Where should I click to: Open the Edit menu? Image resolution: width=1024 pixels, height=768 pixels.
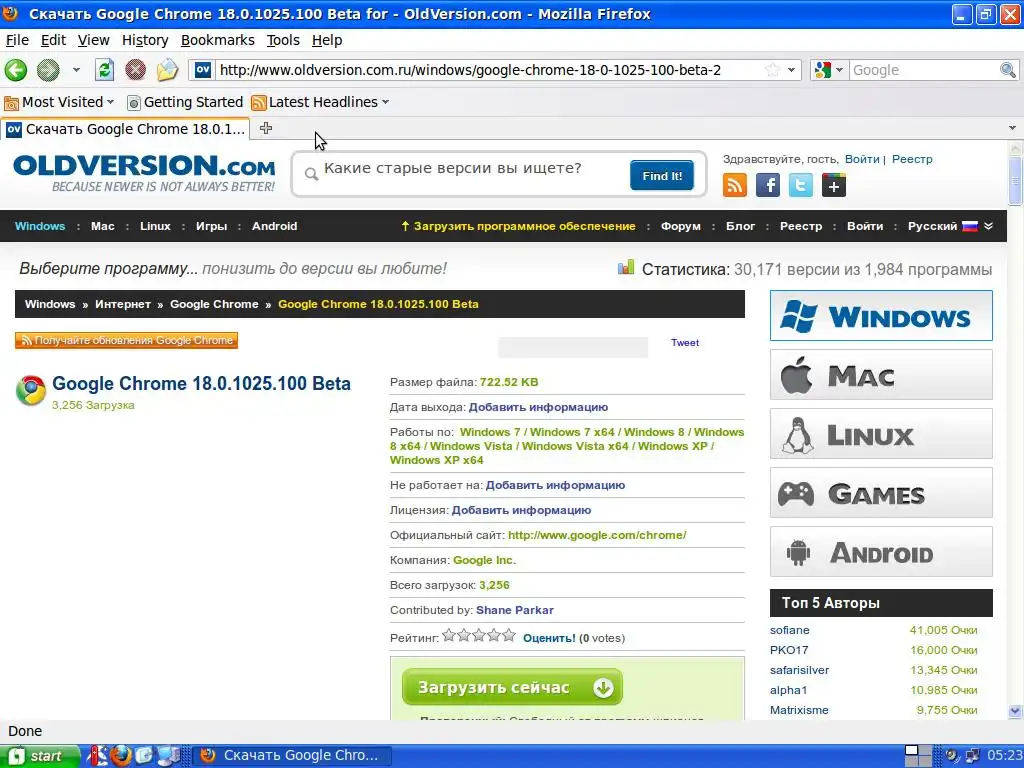point(53,40)
